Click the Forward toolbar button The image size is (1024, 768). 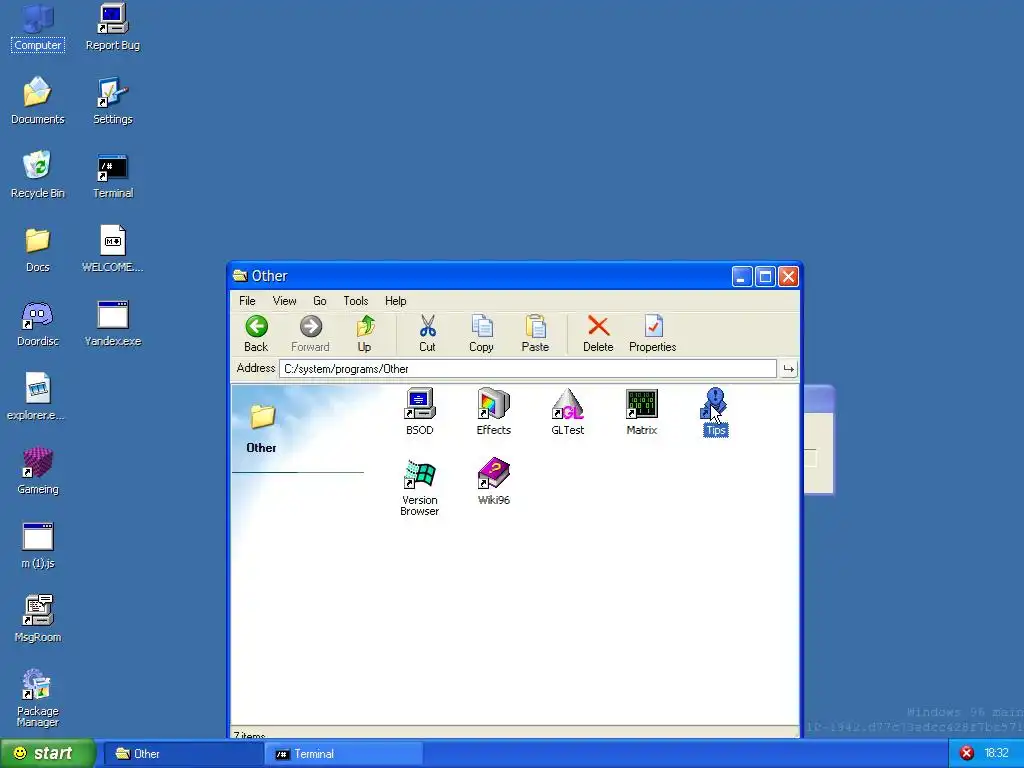tap(310, 334)
